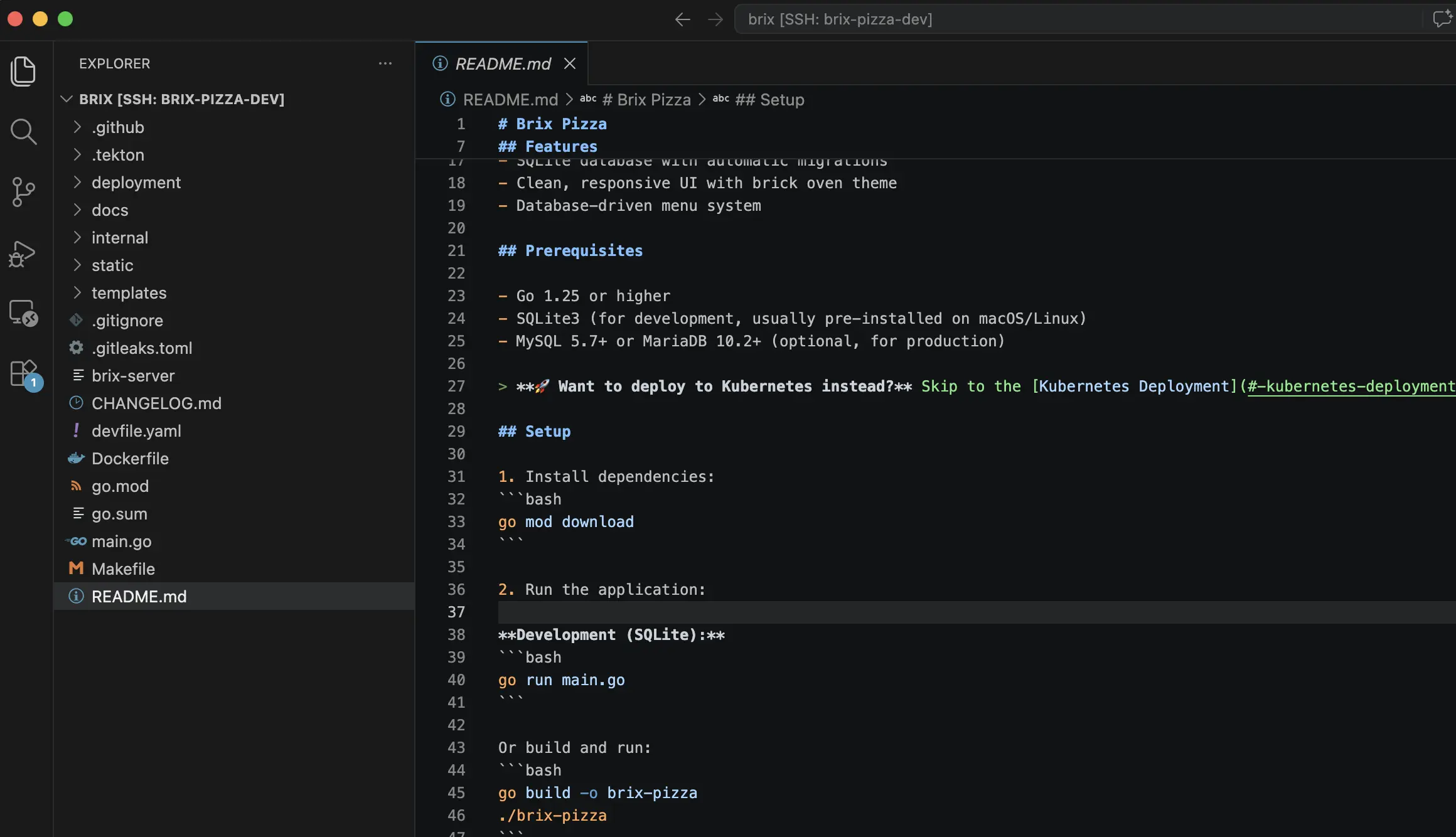Click the Makefile M icon
This screenshot has height=837, width=1456.
coord(76,568)
